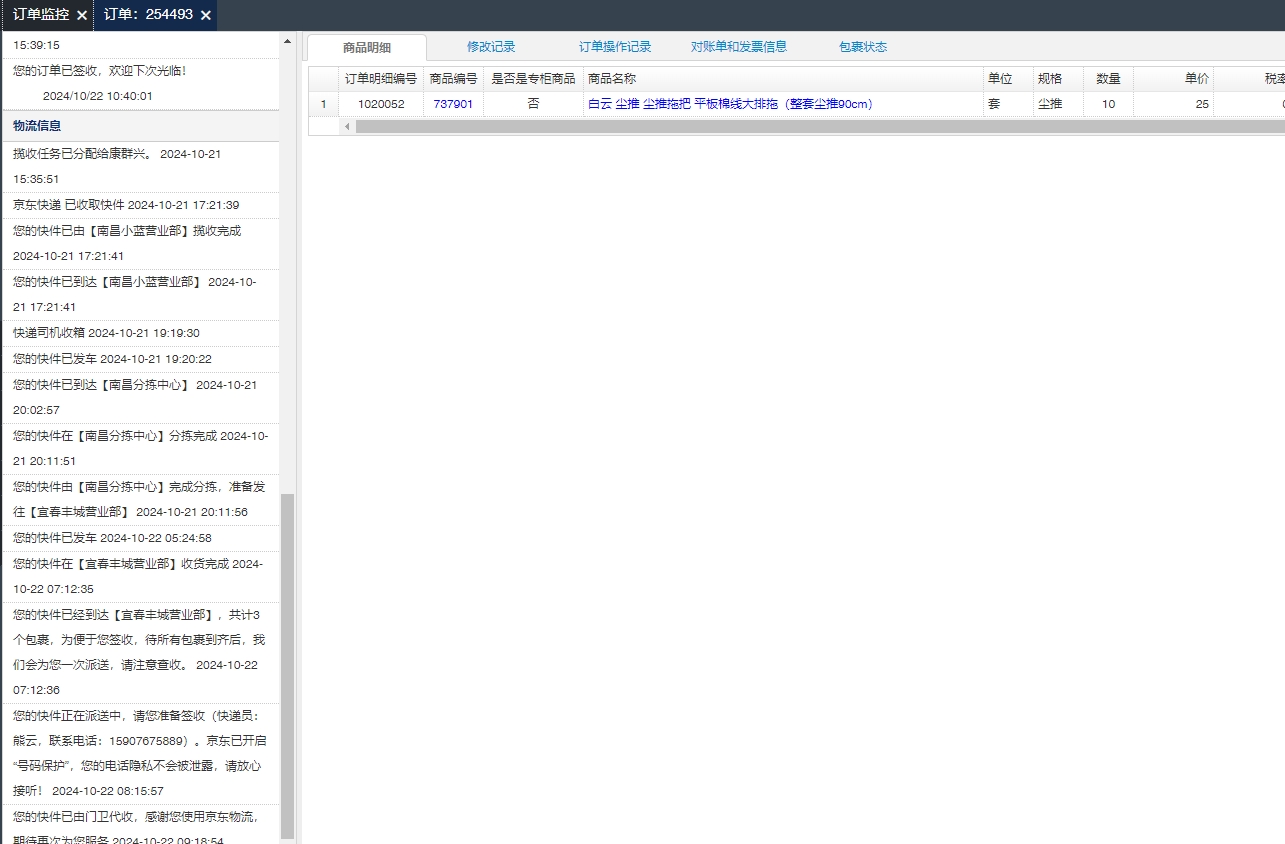Click the 已到达【南昌小蓝营业部】 entry
1285x844 pixels.
point(141,294)
